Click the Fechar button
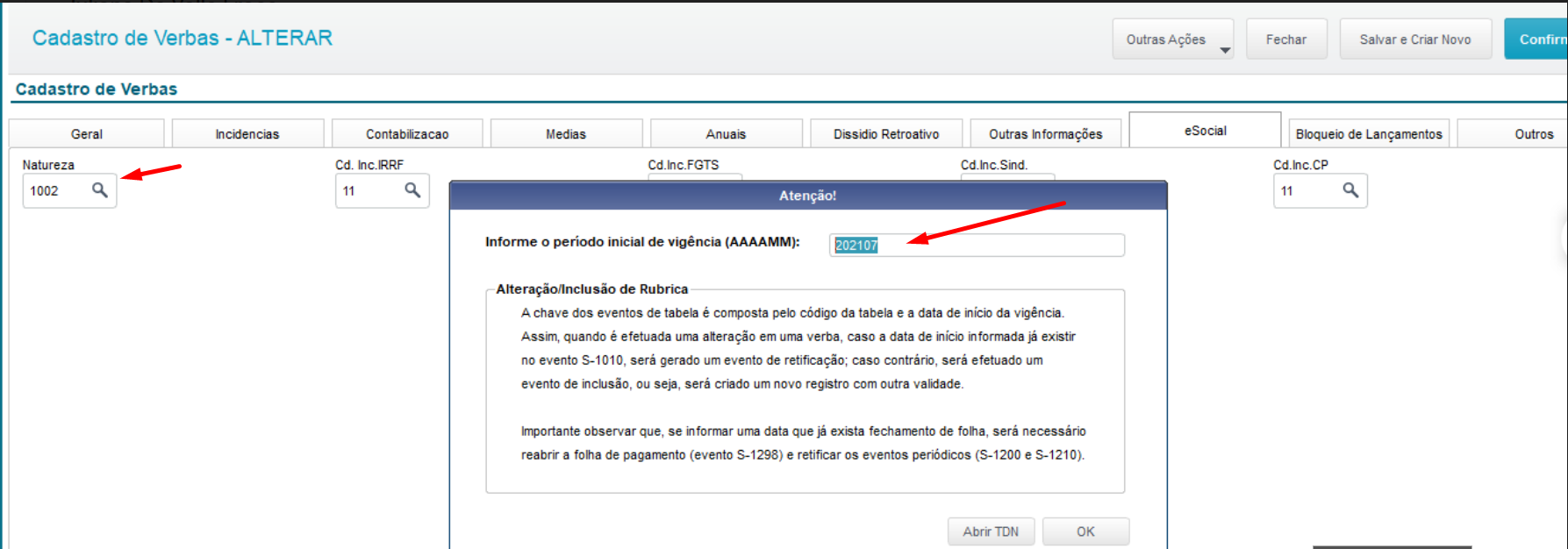The height and width of the screenshot is (549, 1568). coord(1286,39)
